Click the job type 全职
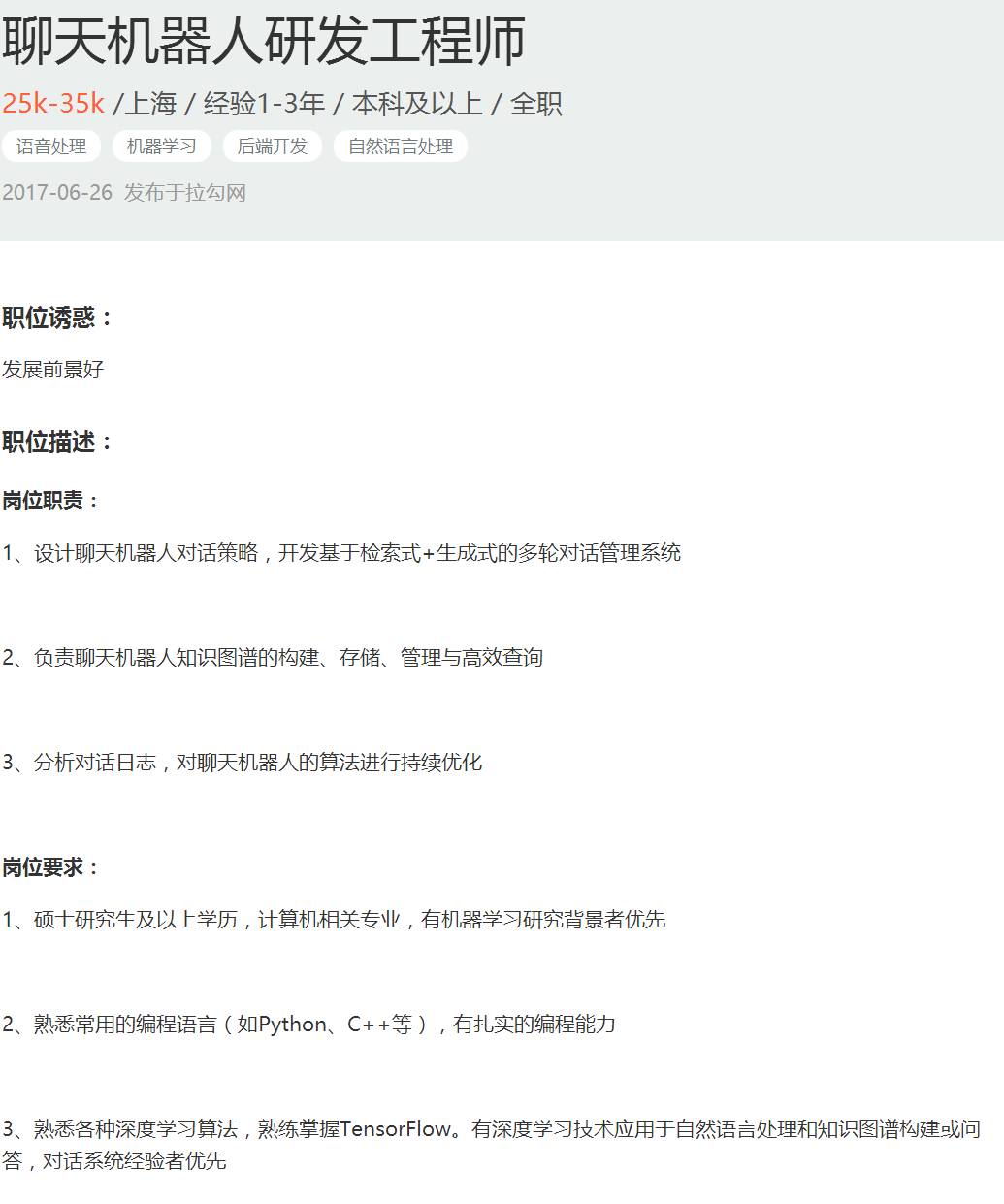 [x=535, y=103]
